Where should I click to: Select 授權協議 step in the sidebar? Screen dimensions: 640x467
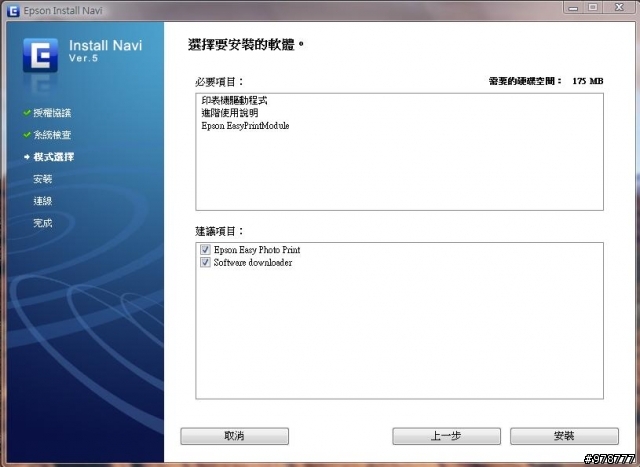pyautogui.click(x=52, y=113)
